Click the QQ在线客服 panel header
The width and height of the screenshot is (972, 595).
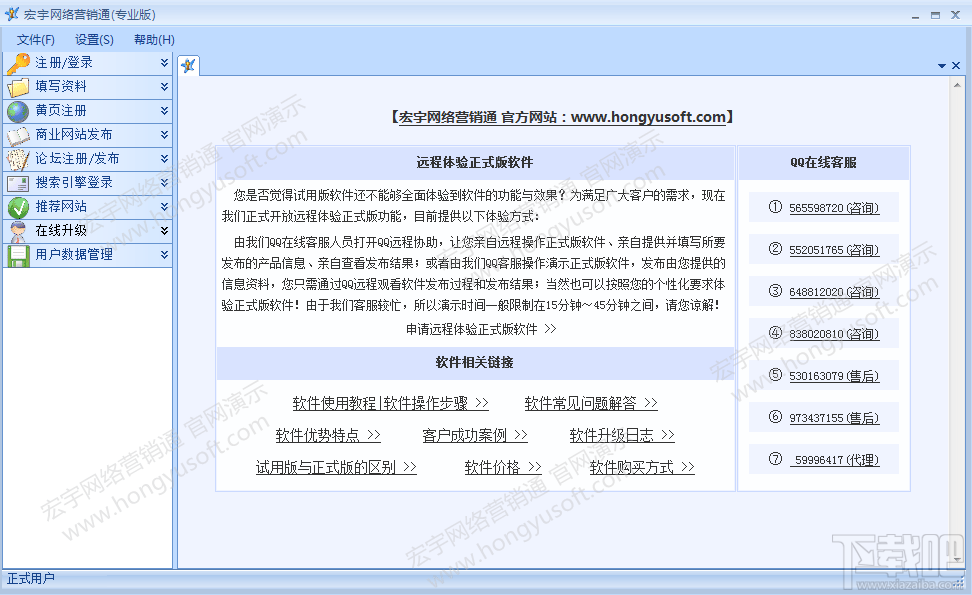click(823, 162)
